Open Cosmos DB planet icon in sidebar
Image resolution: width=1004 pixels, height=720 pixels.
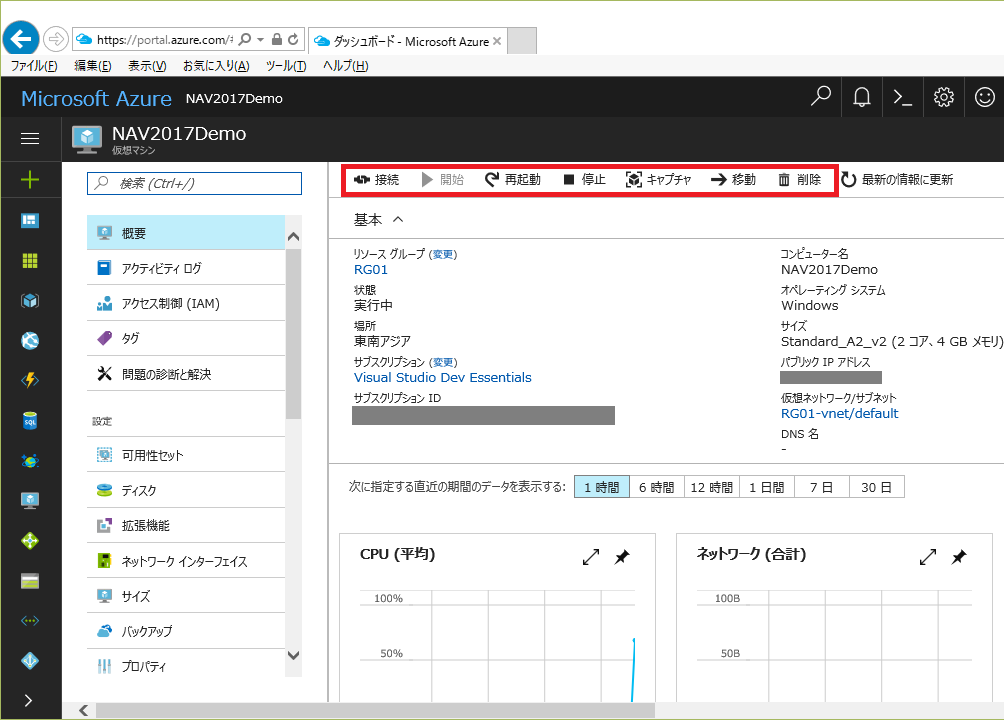coord(30,461)
